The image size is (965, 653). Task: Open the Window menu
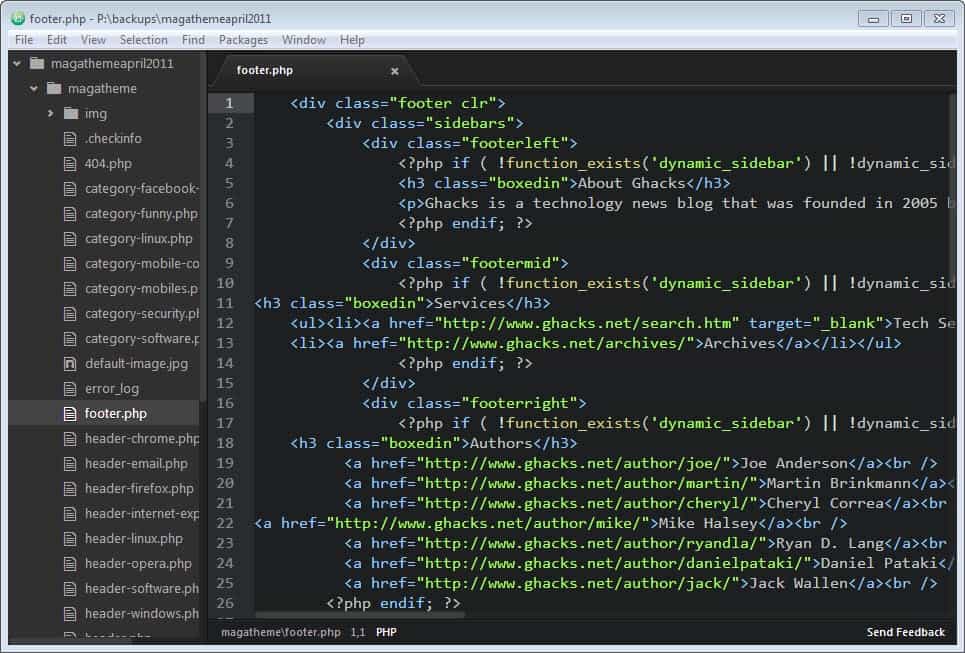303,40
